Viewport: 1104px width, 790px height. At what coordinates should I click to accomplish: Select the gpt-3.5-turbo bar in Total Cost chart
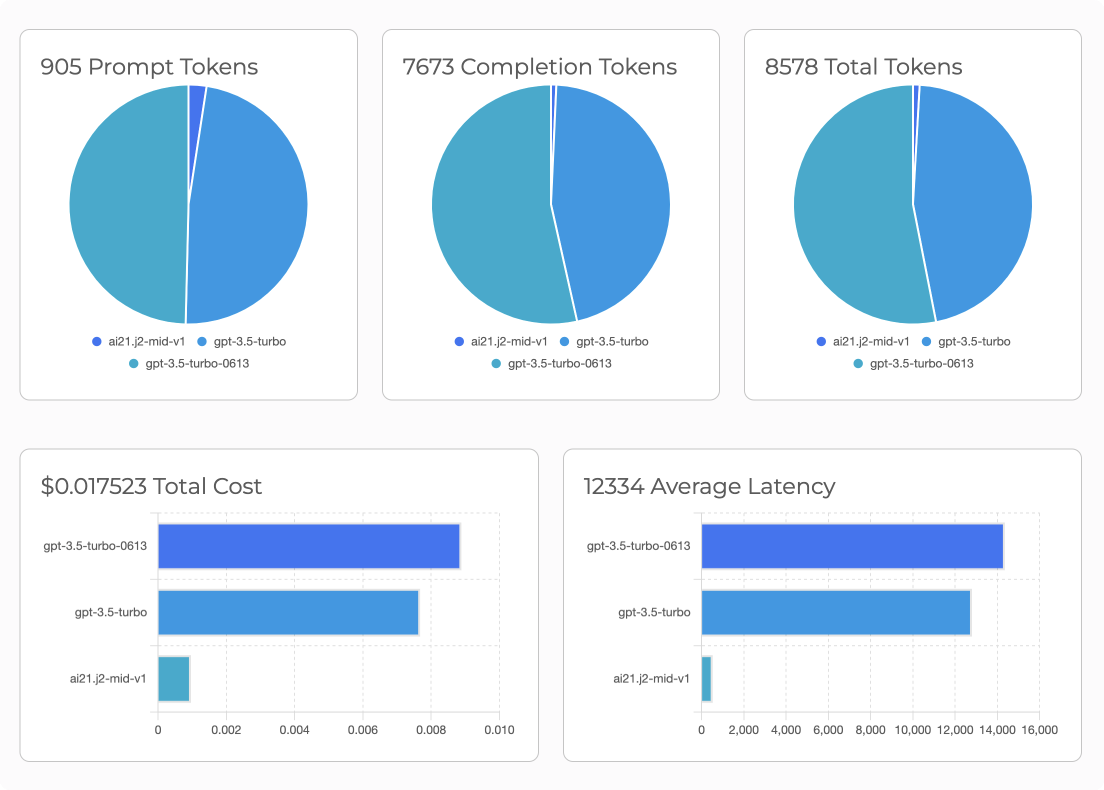(x=288, y=612)
